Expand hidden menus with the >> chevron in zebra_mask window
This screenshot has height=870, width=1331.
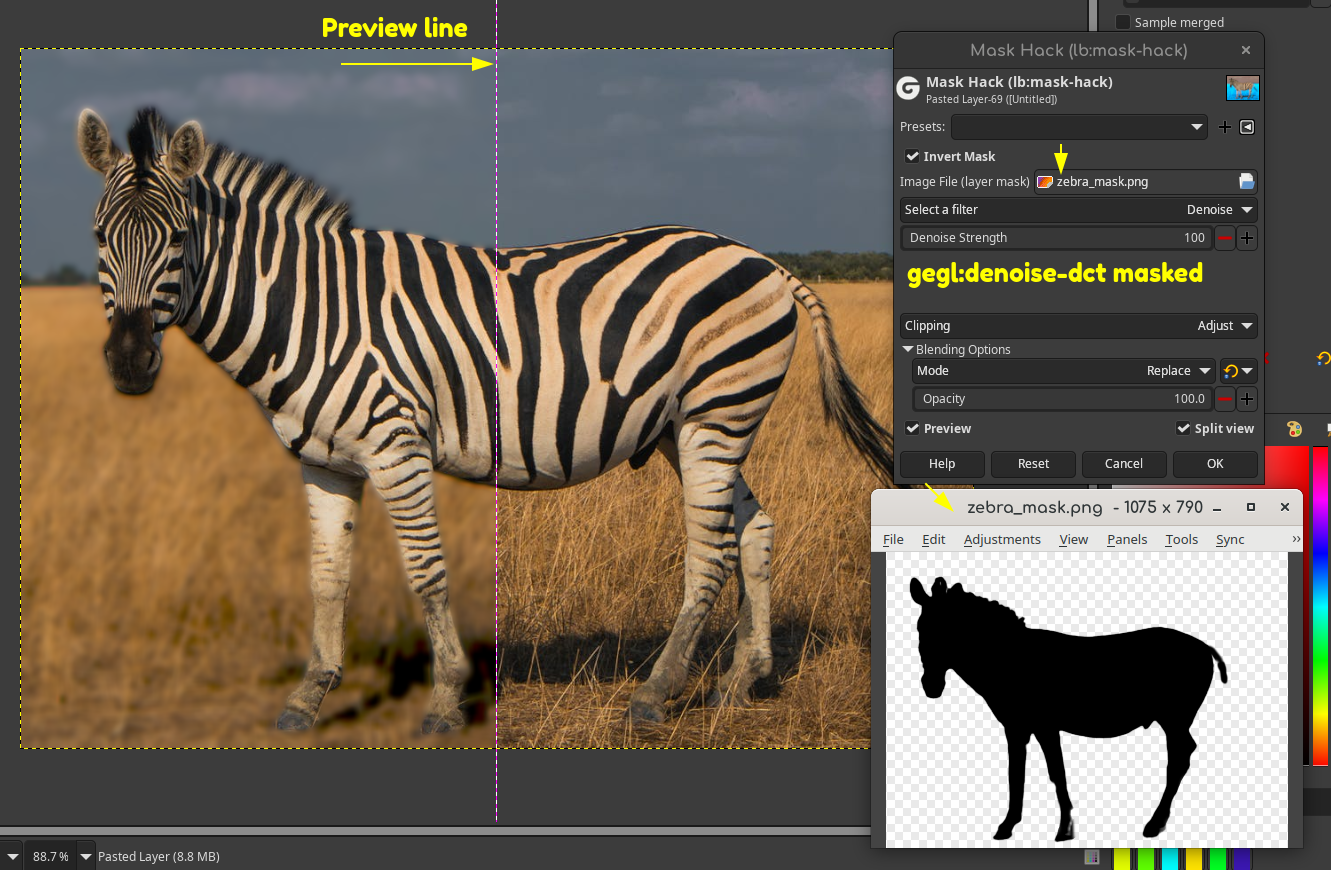coord(1296,539)
